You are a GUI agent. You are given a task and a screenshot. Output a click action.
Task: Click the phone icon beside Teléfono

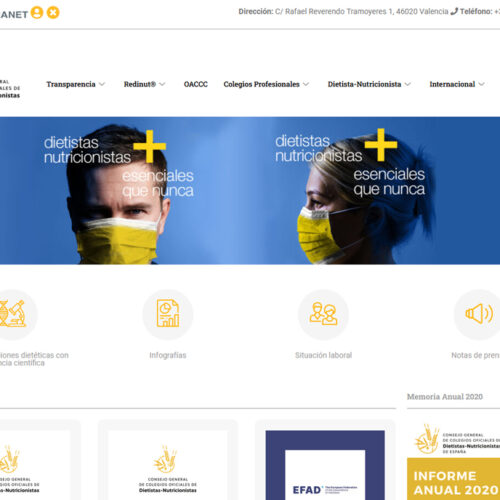click(454, 11)
